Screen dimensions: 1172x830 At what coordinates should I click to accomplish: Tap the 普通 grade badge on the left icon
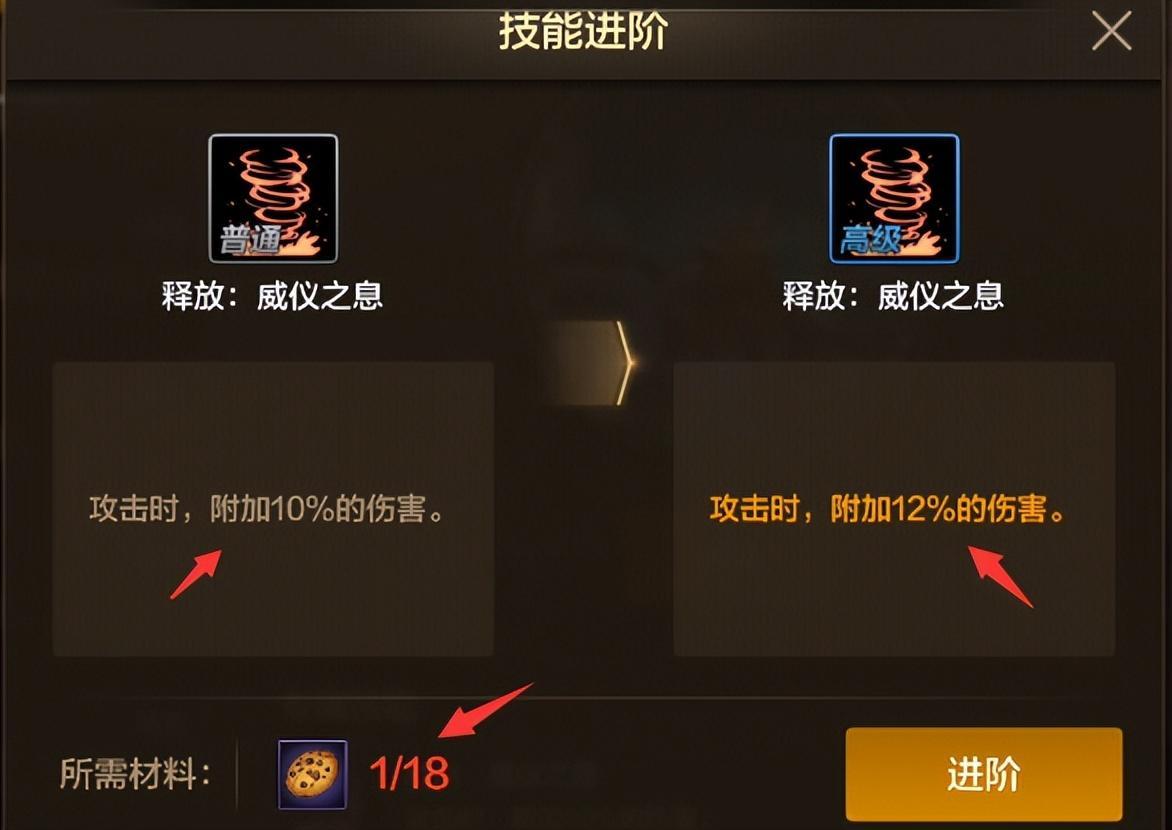[249, 240]
